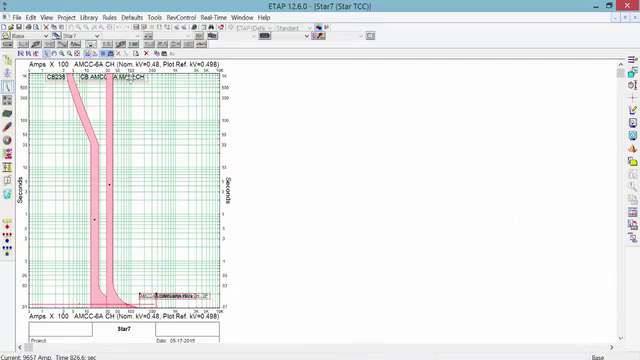640x360 pixels.
Task: Click the red-blue eraser-like icon in left sidebar
Action: pos(7,127)
